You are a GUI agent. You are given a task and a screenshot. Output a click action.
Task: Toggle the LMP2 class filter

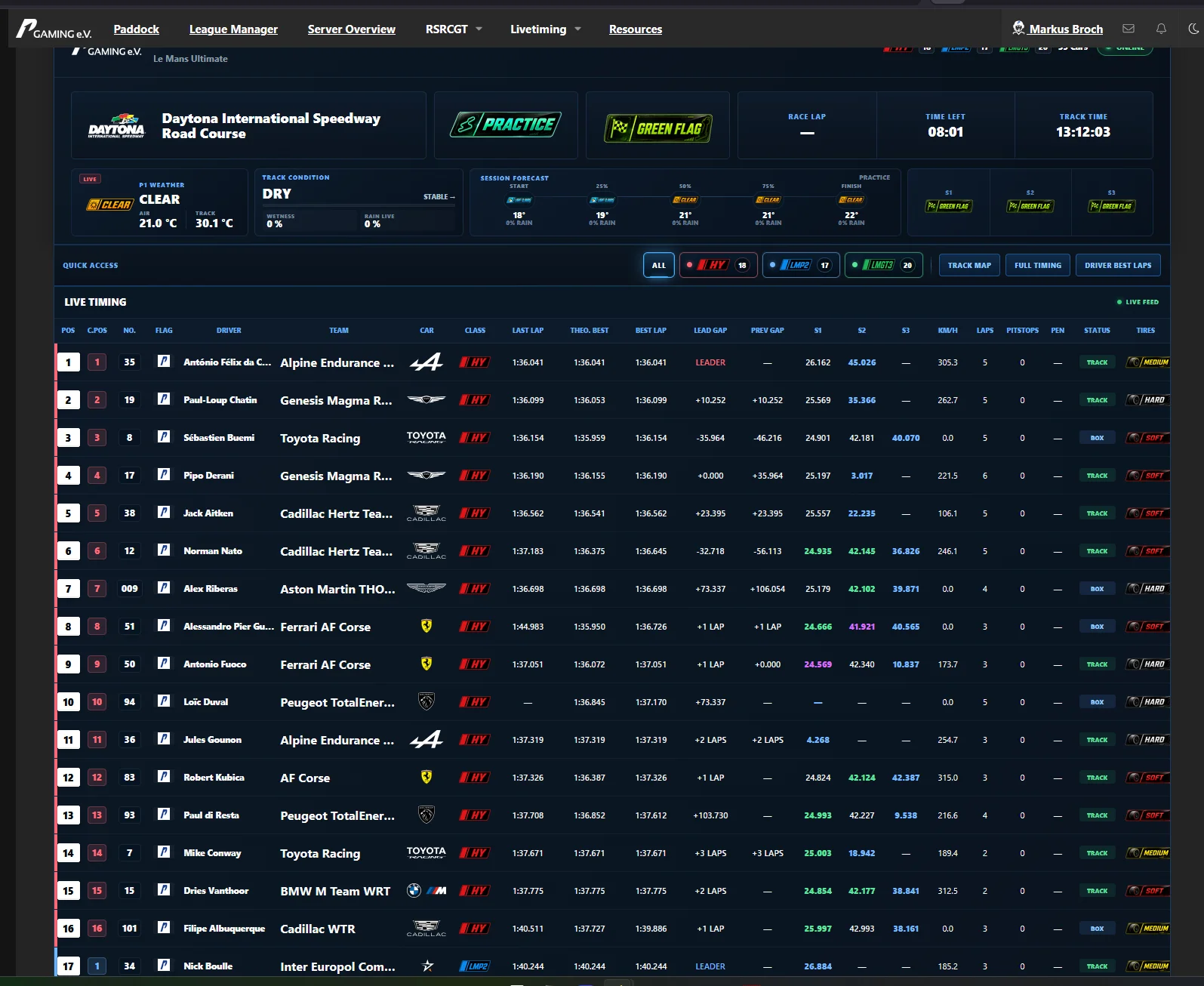tap(801, 265)
